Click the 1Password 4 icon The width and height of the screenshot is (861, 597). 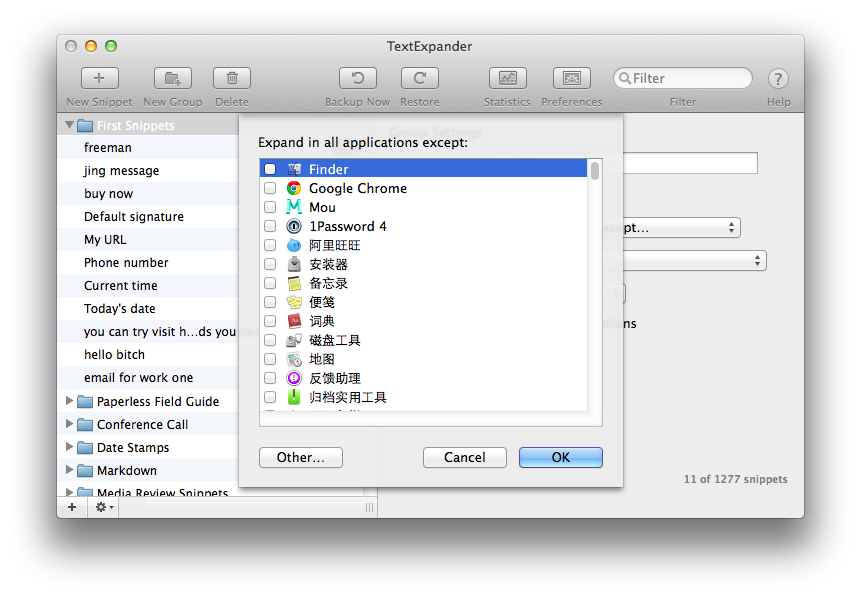294,226
